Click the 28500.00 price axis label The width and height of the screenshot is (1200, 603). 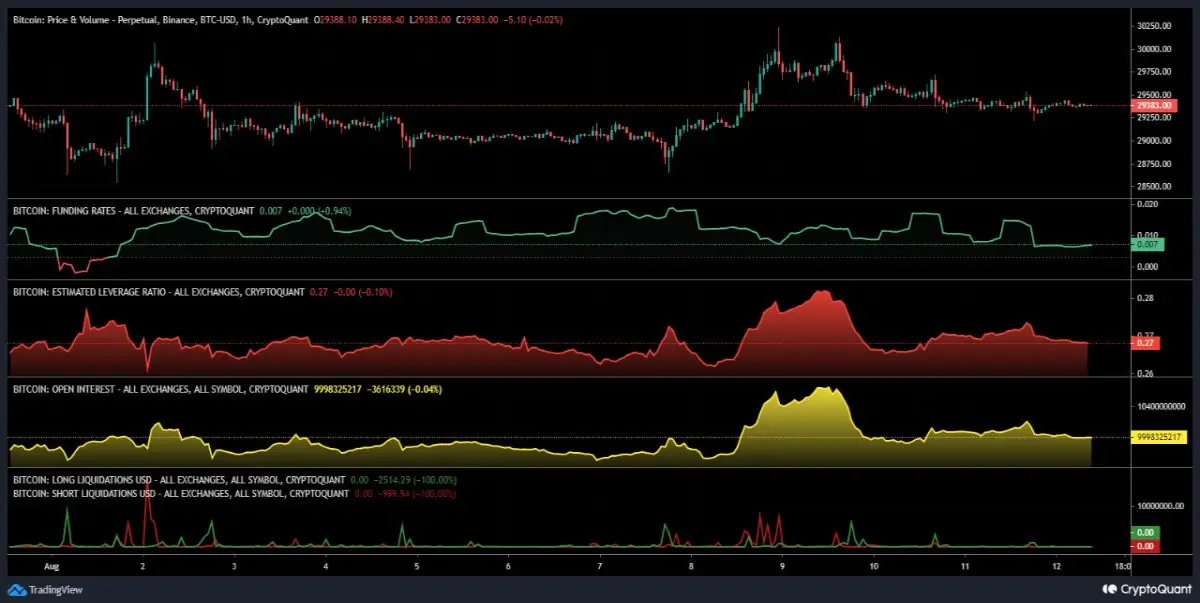(1155, 186)
